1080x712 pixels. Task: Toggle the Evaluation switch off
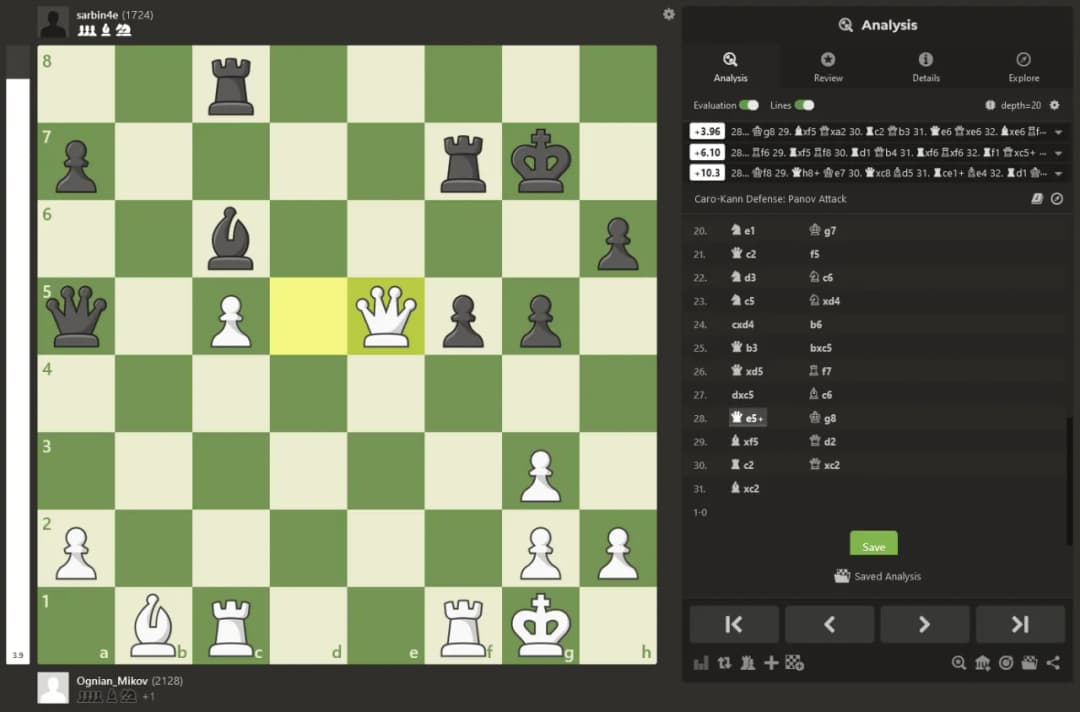tap(748, 105)
